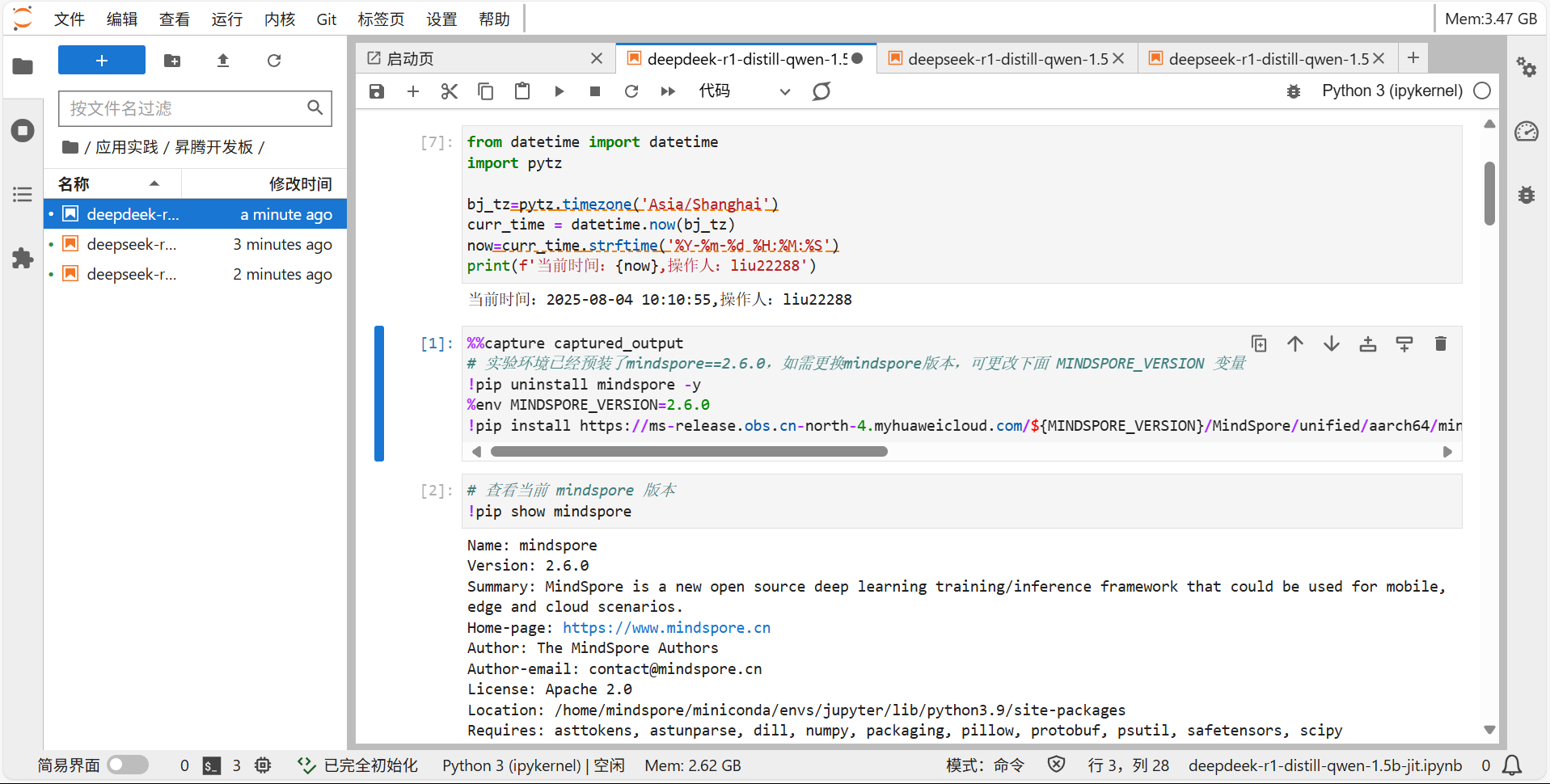Open the Git menu

click(326, 19)
